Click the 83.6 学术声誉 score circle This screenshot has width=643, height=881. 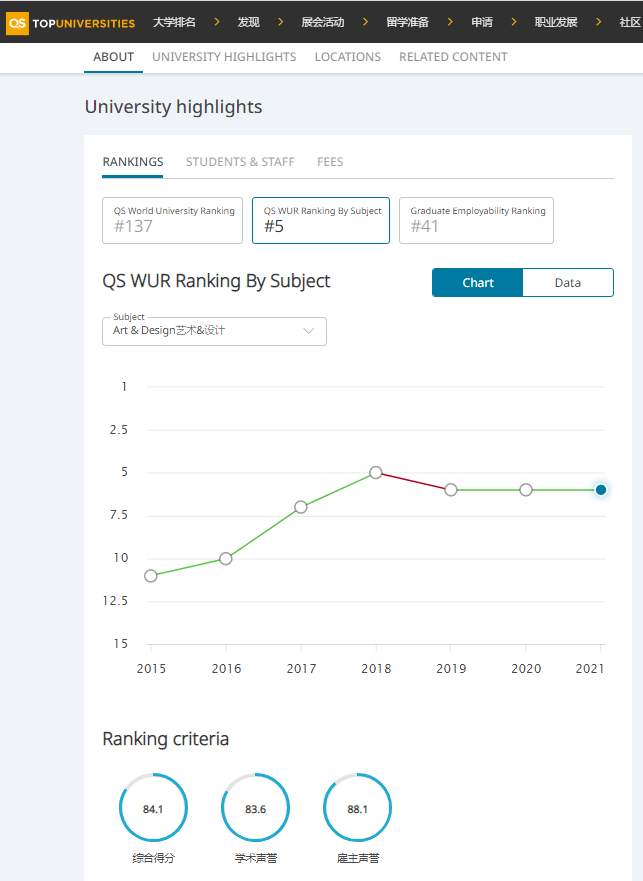255,808
